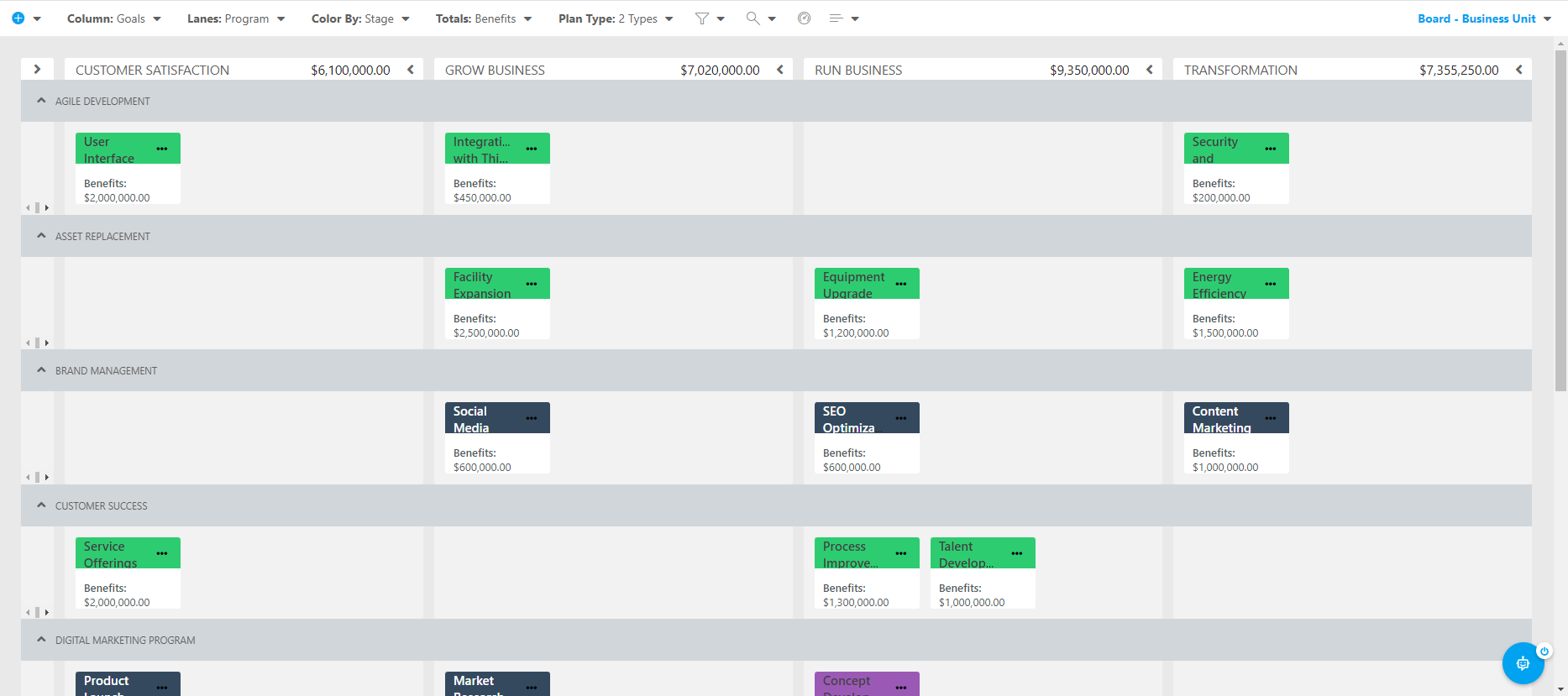This screenshot has width=1568, height=696.
Task: Collapse the Asset Replacement lane
Action: (x=41, y=236)
